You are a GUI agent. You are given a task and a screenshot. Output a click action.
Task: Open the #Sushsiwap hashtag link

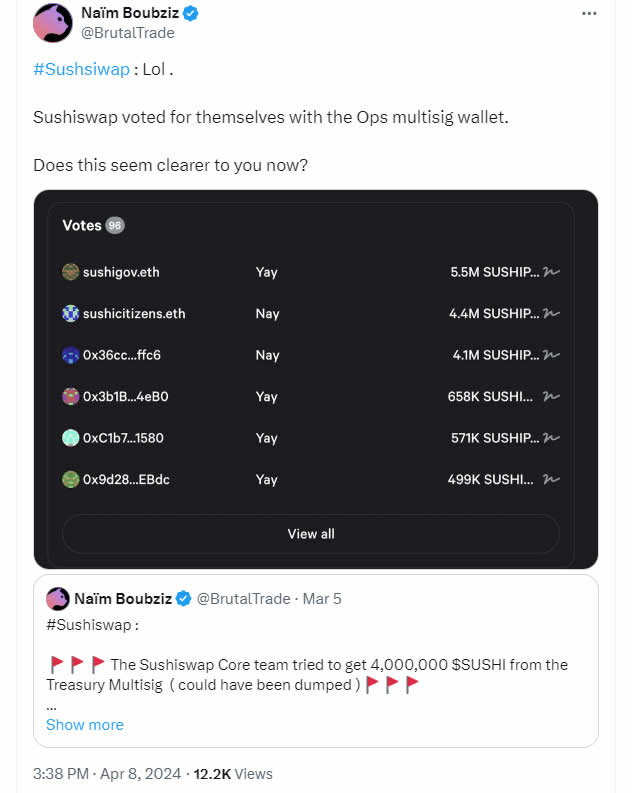81,70
